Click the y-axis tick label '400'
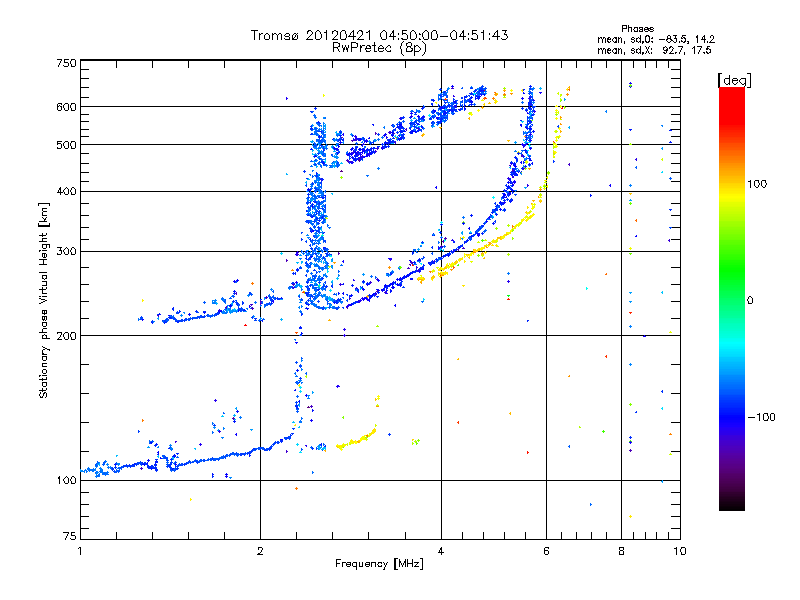Screen dimensions: 800x600 66,192
